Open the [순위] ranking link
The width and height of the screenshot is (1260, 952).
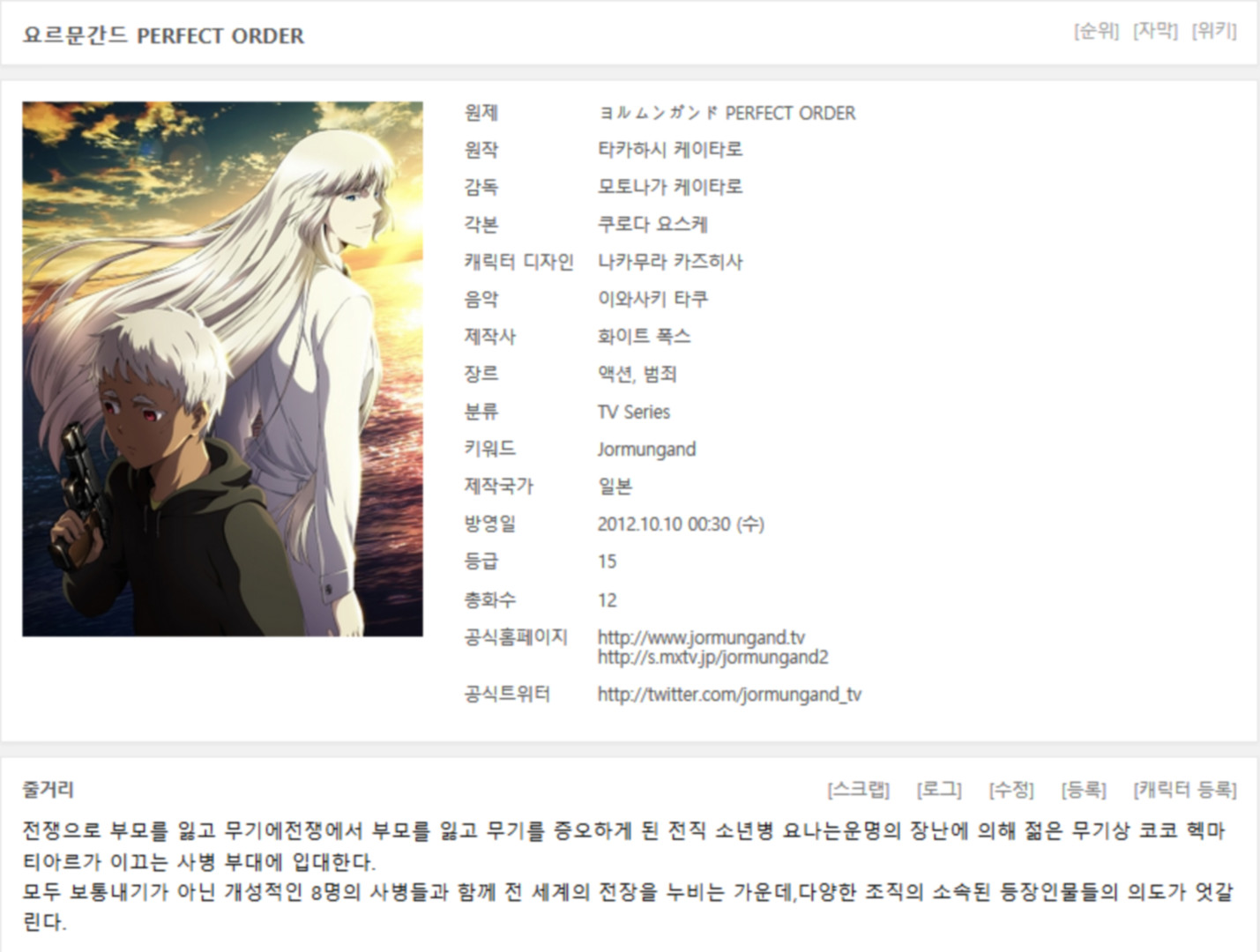click(1096, 31)
